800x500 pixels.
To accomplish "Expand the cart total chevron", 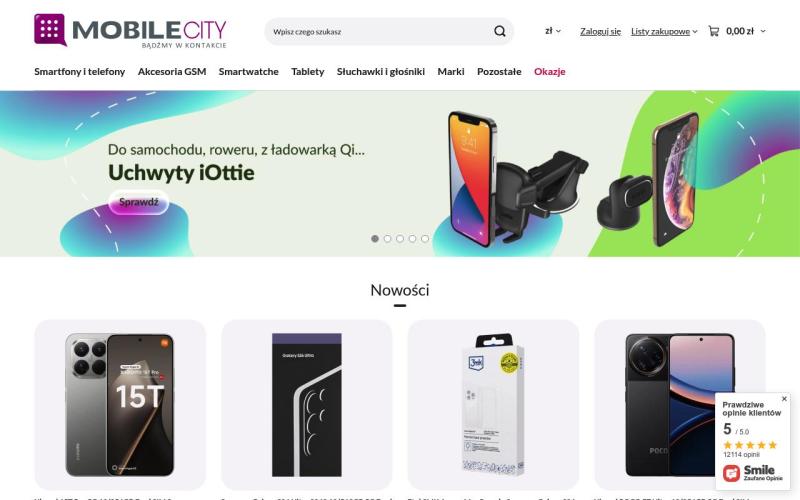I will [763, 31].
